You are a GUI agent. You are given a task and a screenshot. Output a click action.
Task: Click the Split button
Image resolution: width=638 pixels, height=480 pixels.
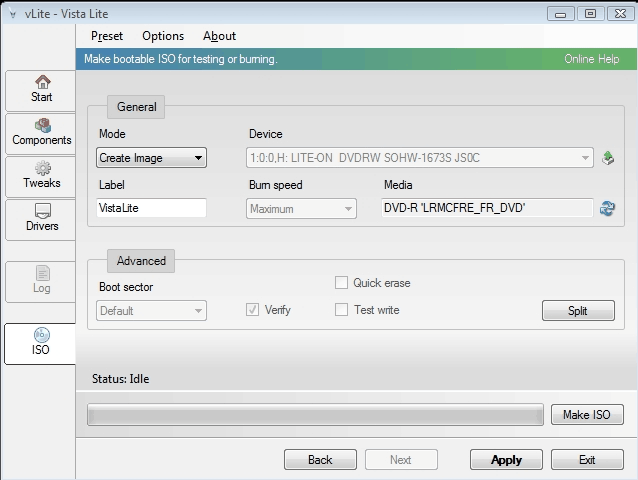click(x=578, y=311)
